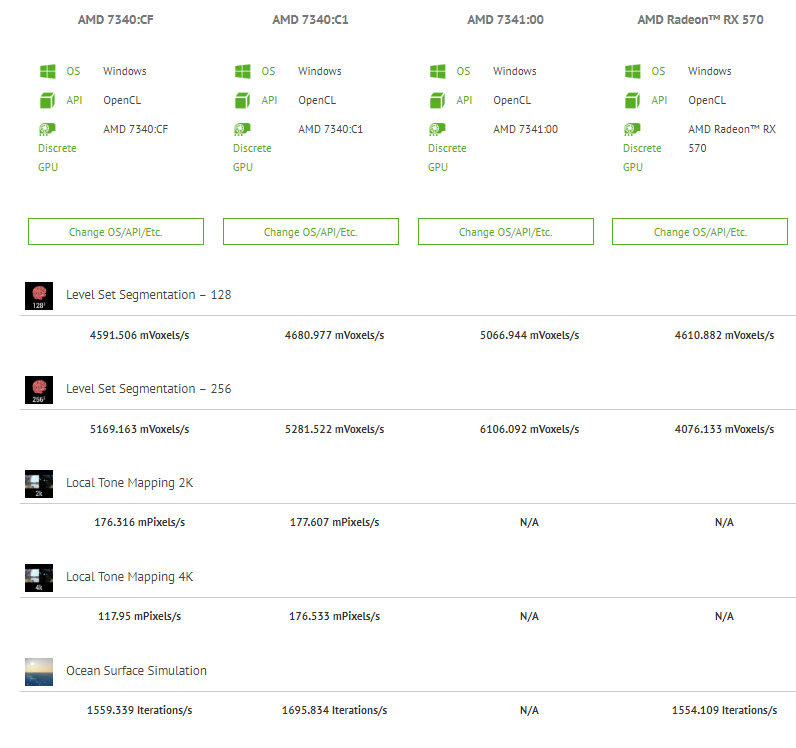
Task: Open Level Set Segmentation 128 thumbnail
Action: pos(39,296)
